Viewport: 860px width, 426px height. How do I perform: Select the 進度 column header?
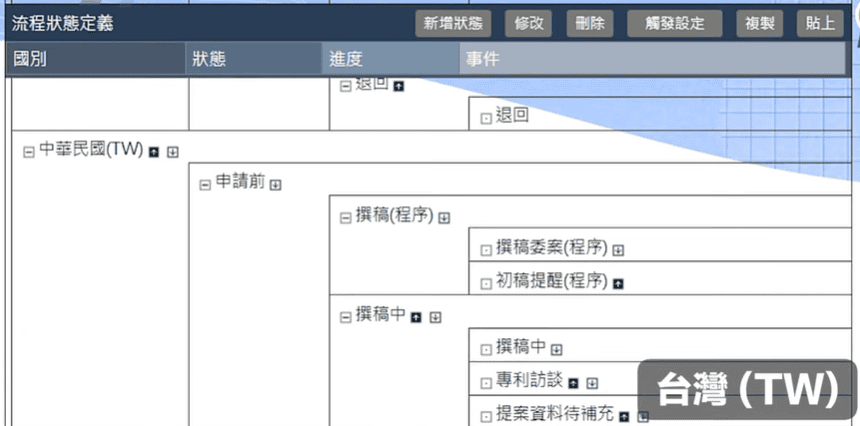(345, 60)
